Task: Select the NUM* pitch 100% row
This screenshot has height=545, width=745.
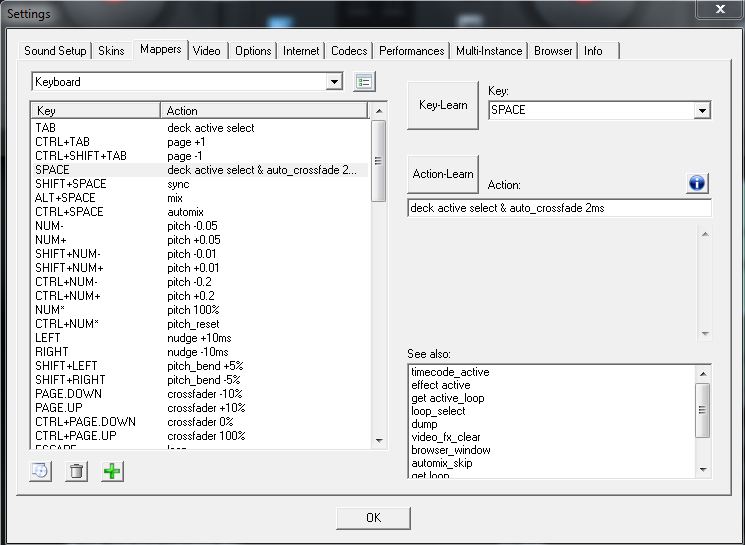Action: (x=200, y=310)
